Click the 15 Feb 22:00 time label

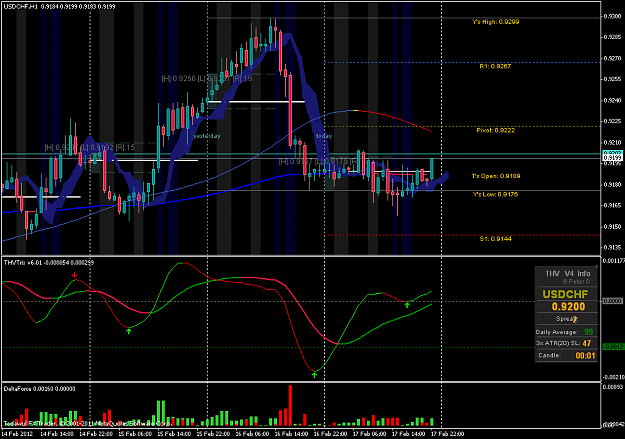(214, 433)
